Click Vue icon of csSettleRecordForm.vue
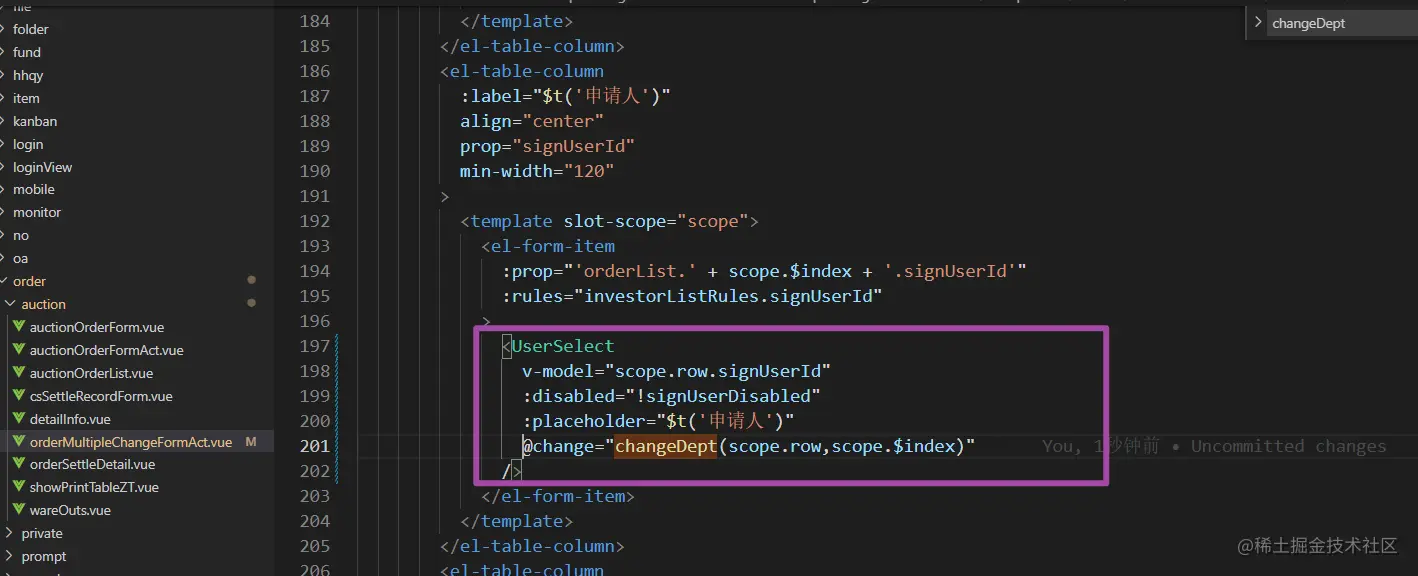 pos(18,396)
